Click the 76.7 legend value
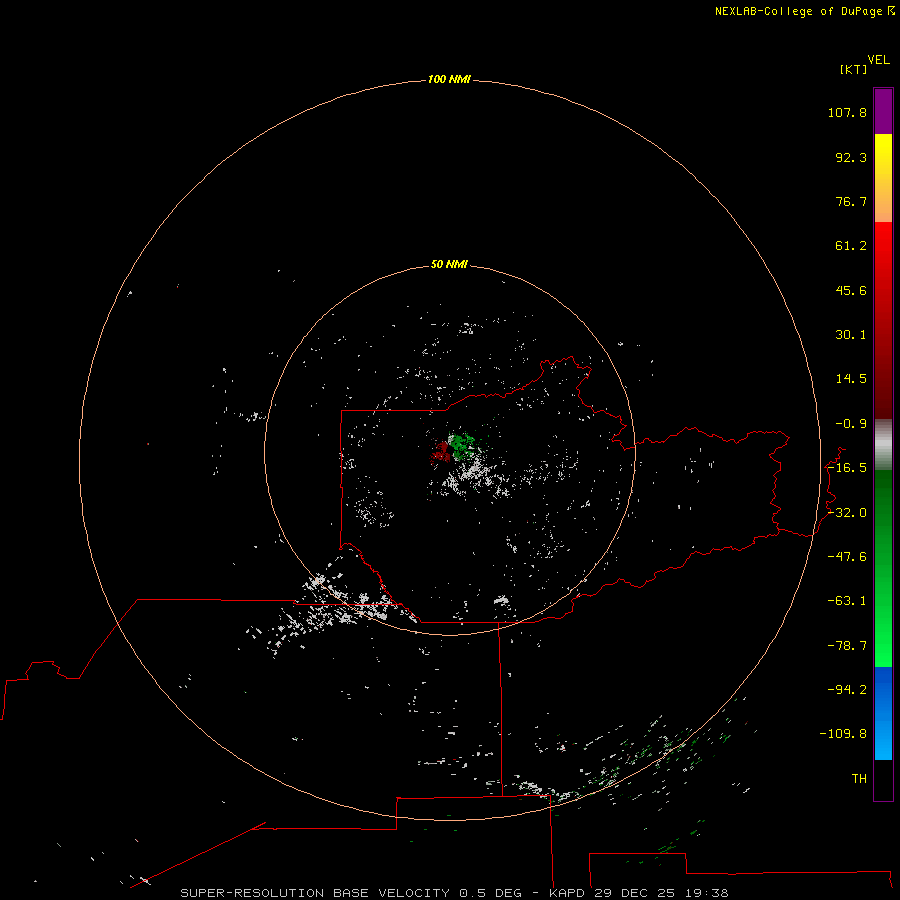 [x=851, y=201]
